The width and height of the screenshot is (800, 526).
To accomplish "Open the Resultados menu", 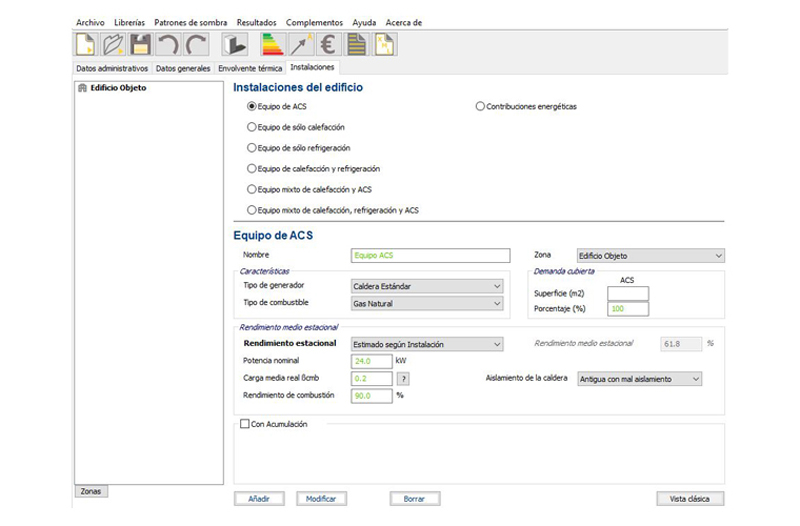I will [x=257, y=22].
